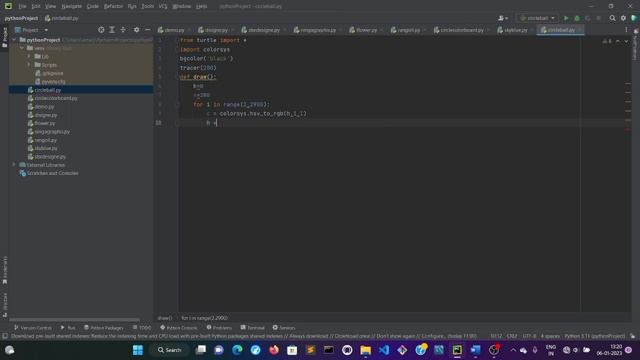Screen dimensions: 640x360
Task: Click the Run with Coverage icon in the run toolbar
Action: tap(588, 18)
